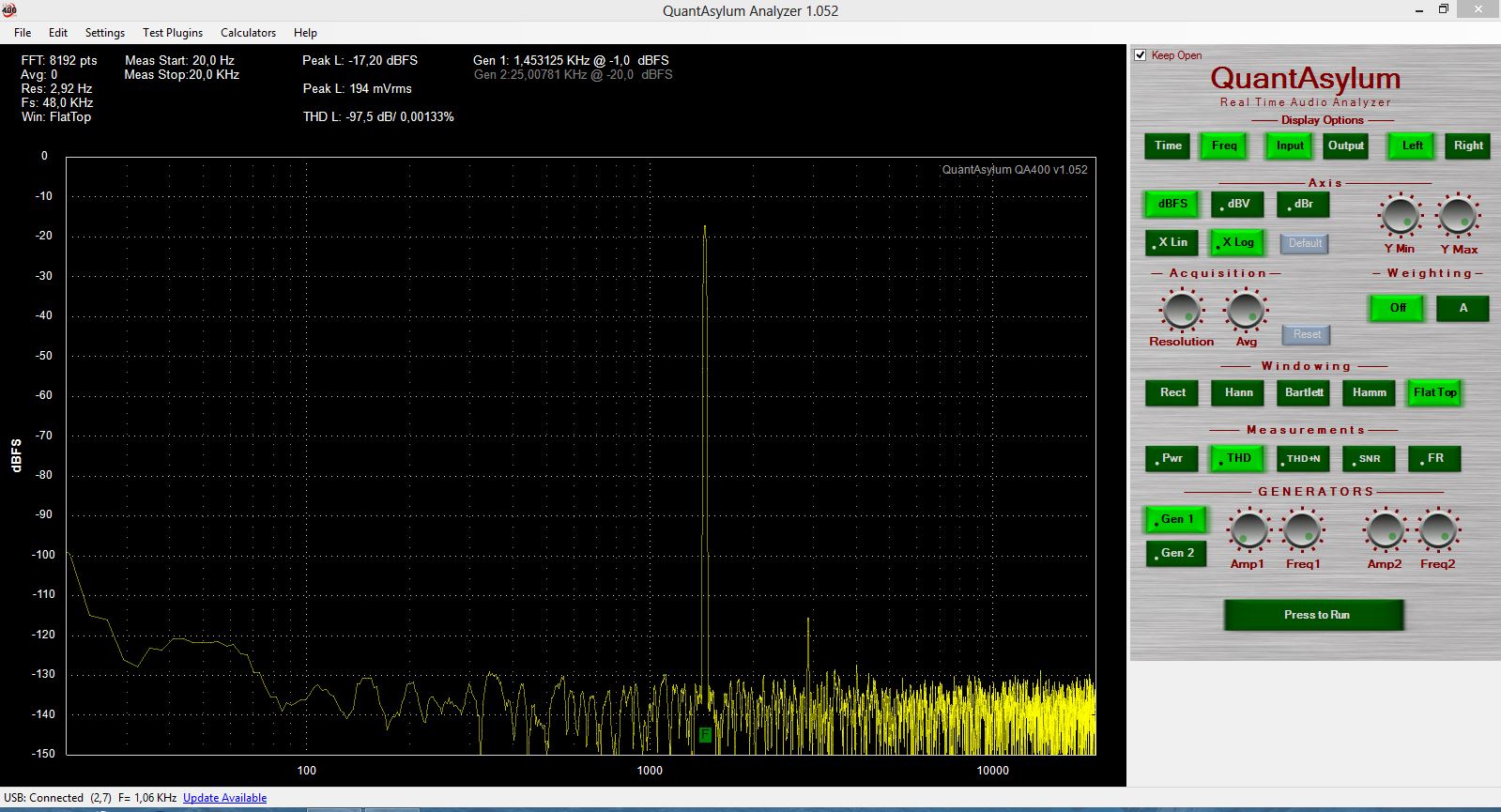Click the Avg acquisition knob
Screen dimensions: 1501x812
click(x=1246, y=310)
